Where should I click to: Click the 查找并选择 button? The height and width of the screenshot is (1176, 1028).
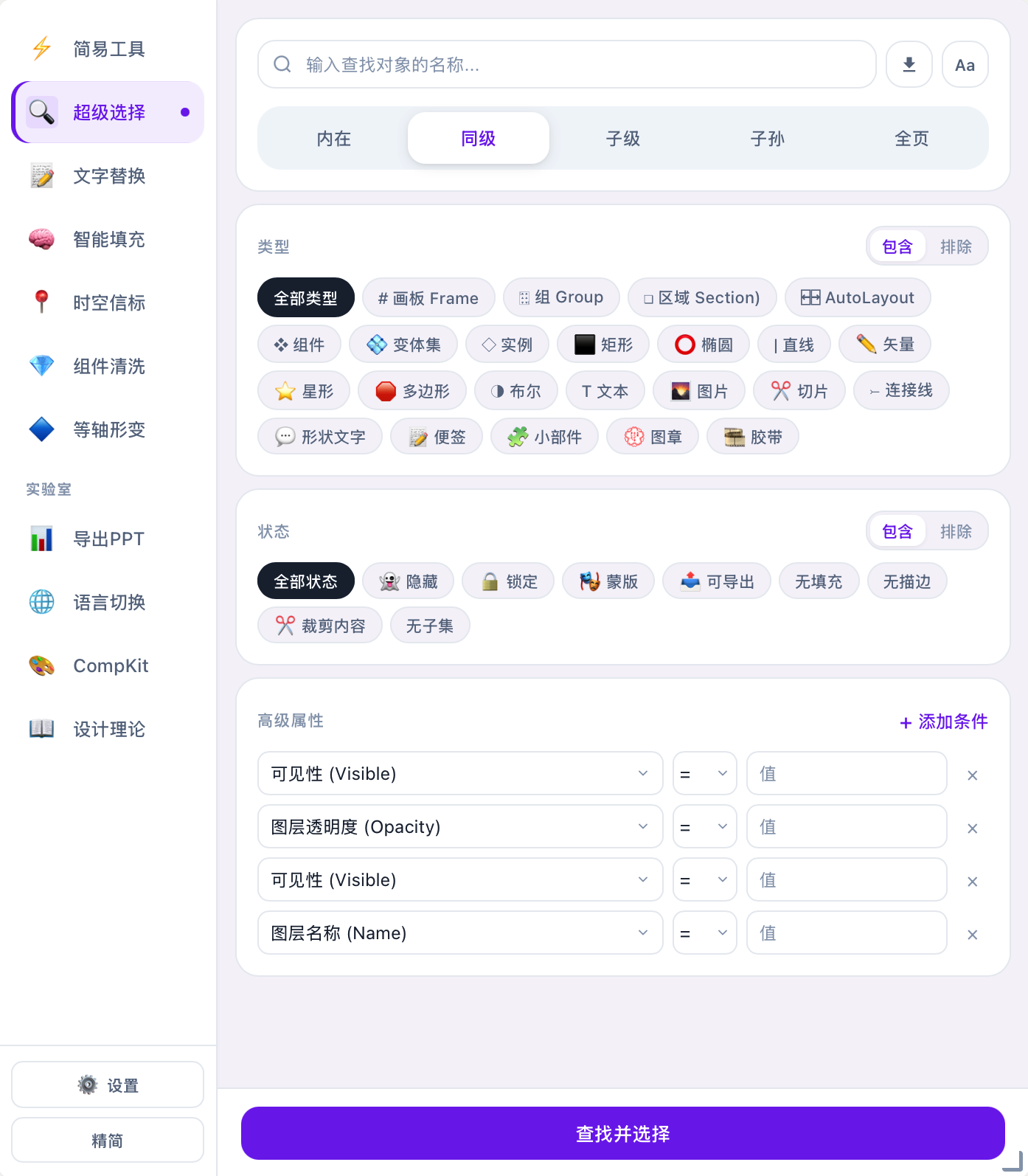pyautogui.click(x=623, y=1133)
